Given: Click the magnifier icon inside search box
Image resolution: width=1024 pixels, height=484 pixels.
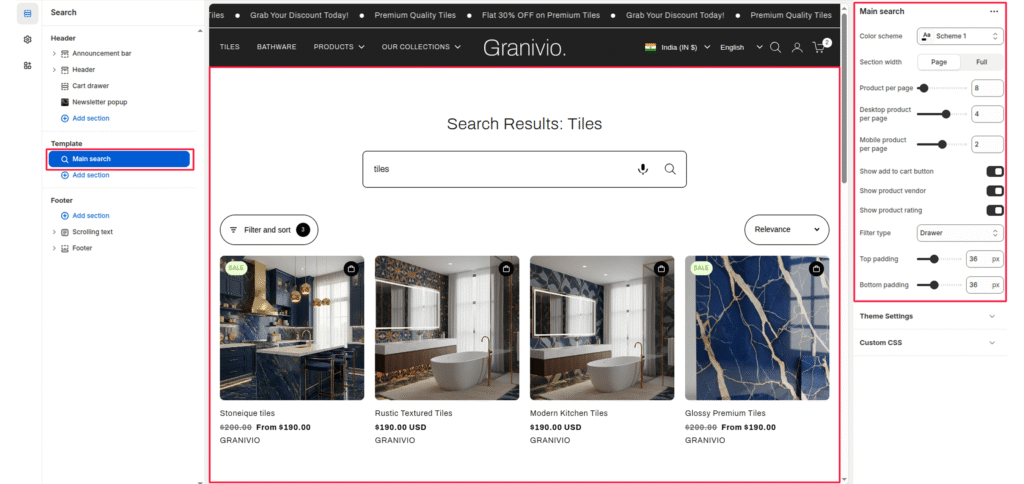Looking at the screenshot, I should coord(670,169).
